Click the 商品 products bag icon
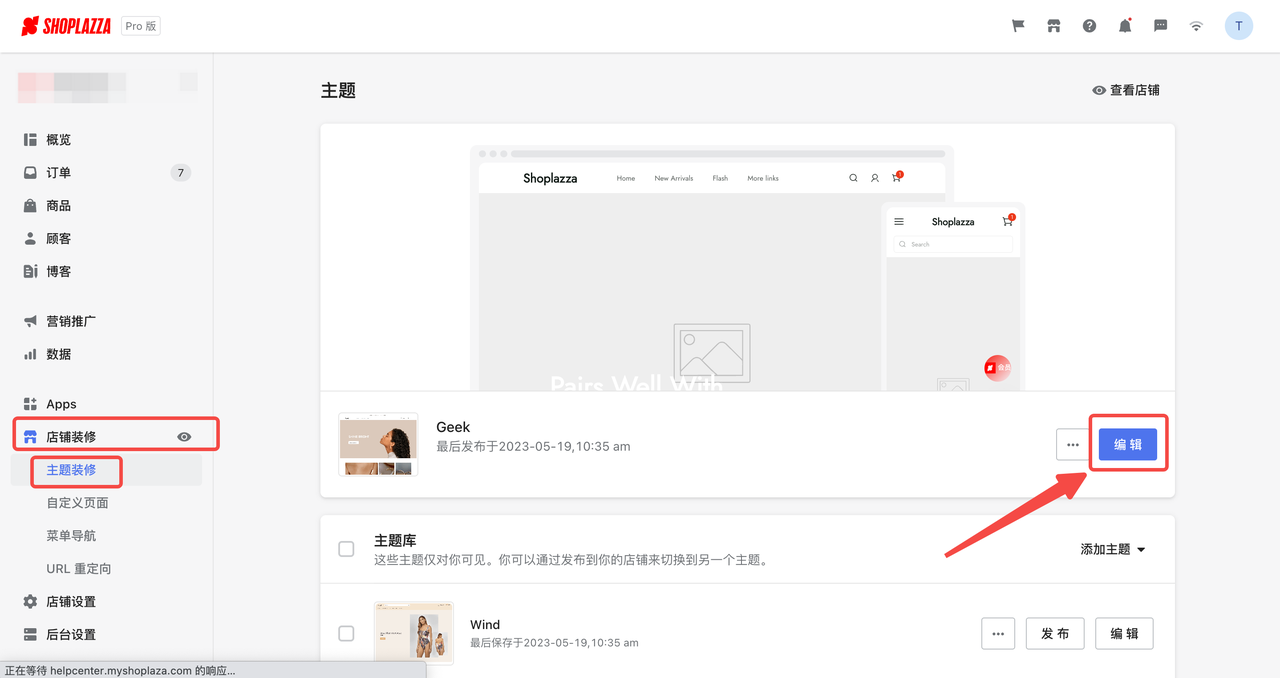This screenshot has height=678, width=1280. [x=30, y=206]
